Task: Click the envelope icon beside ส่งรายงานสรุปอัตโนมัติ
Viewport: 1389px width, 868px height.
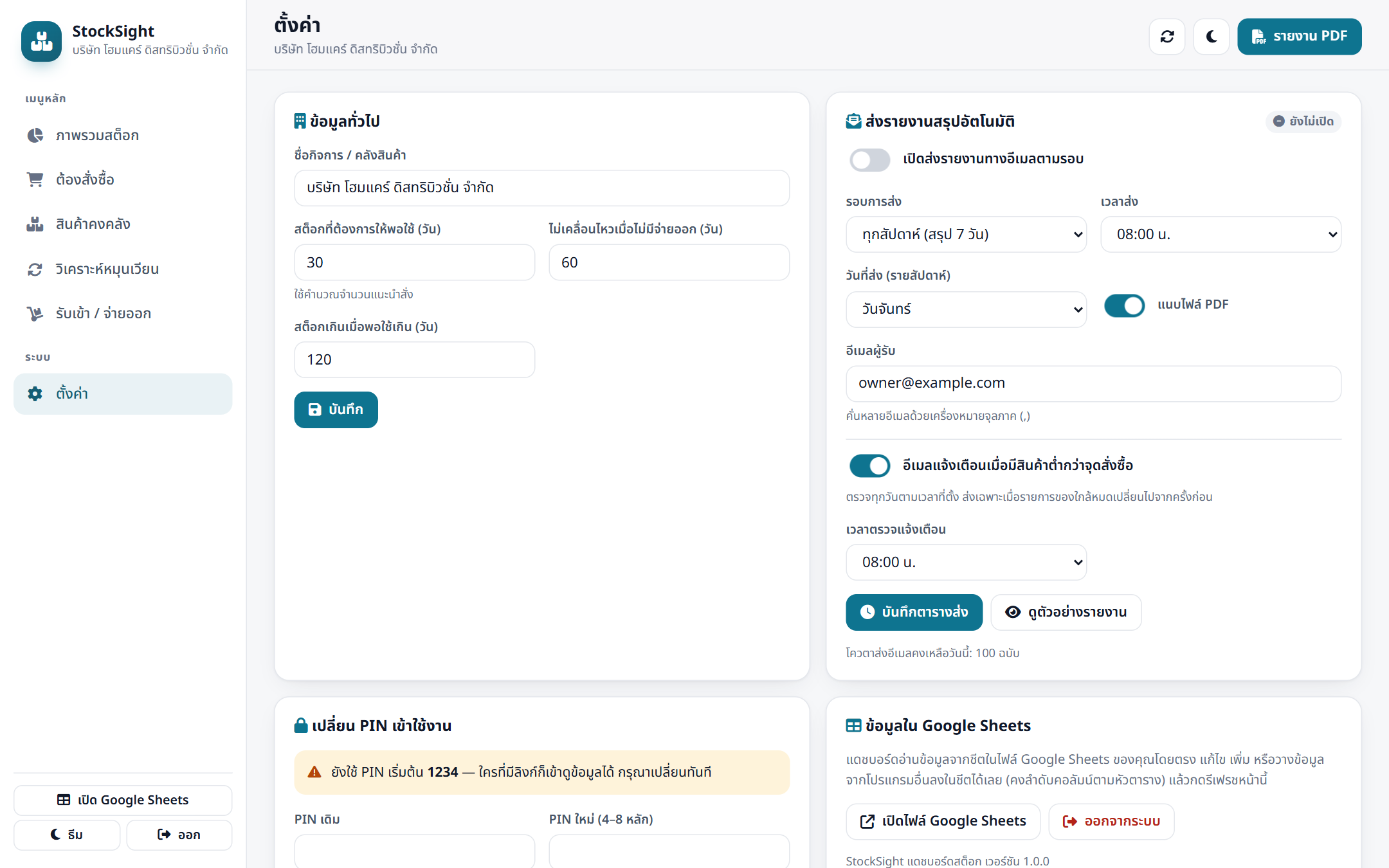Action: (853, 121)
